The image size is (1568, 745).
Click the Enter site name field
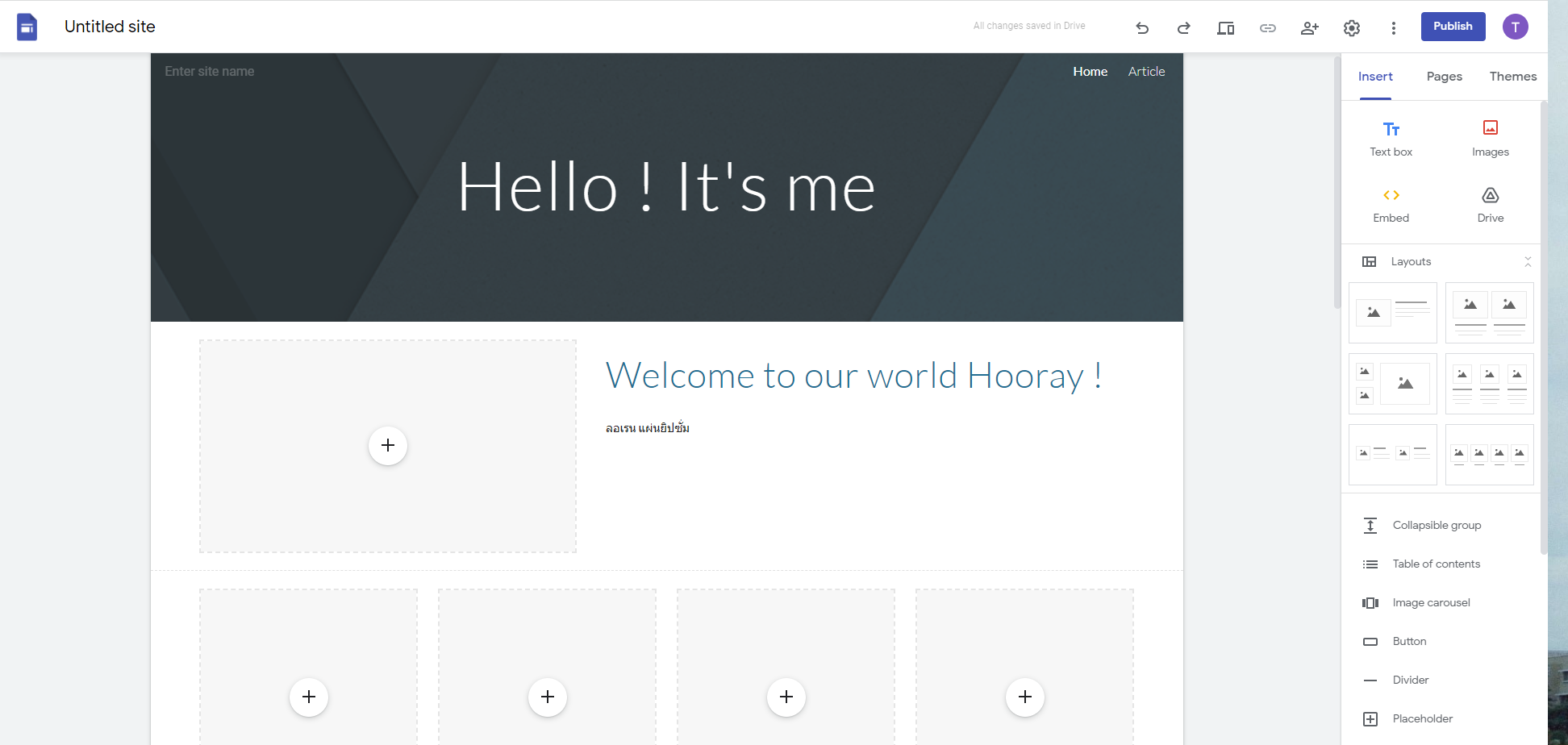(210, 72)
